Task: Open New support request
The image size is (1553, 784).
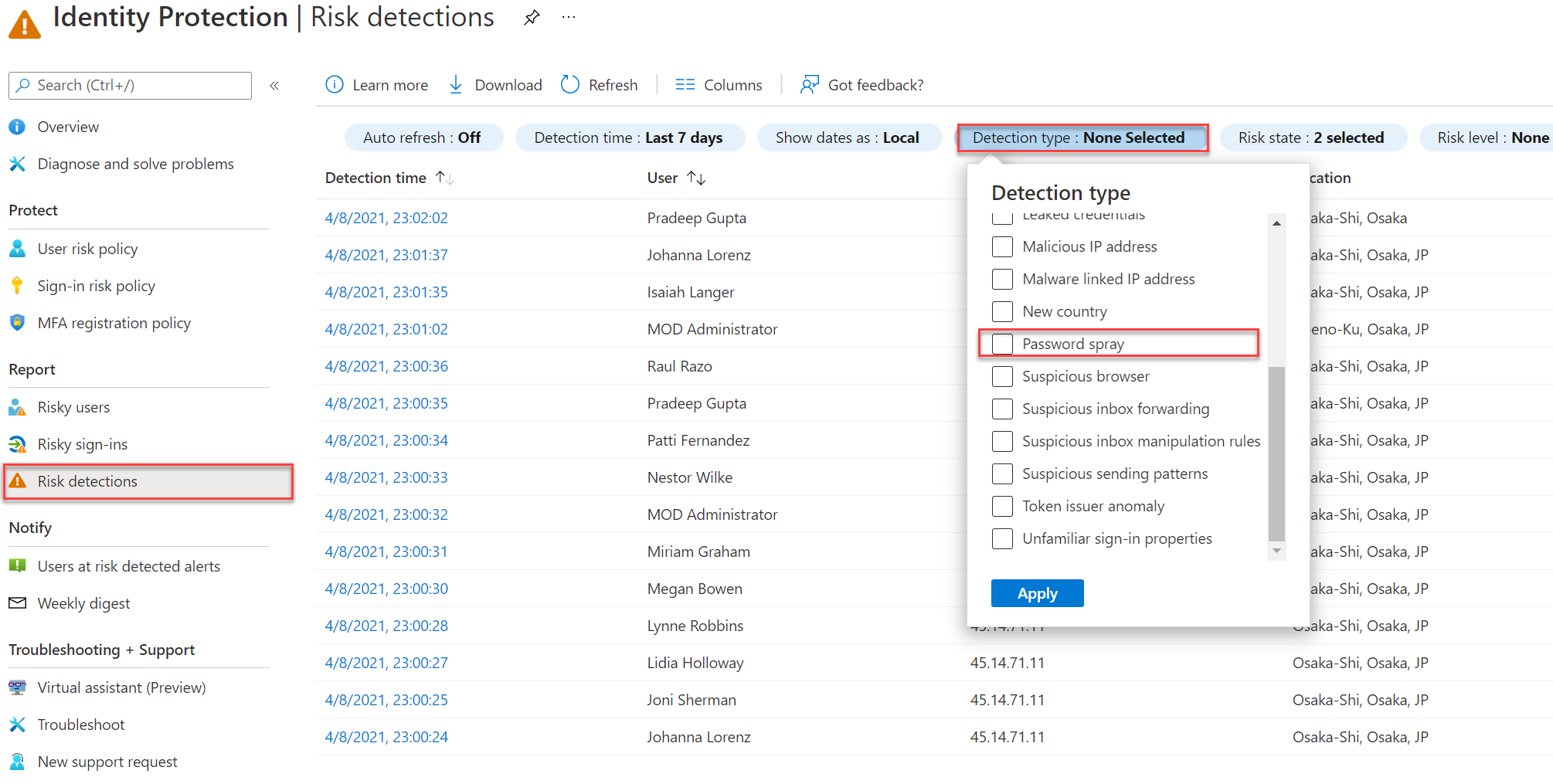Action: point(107,762)
